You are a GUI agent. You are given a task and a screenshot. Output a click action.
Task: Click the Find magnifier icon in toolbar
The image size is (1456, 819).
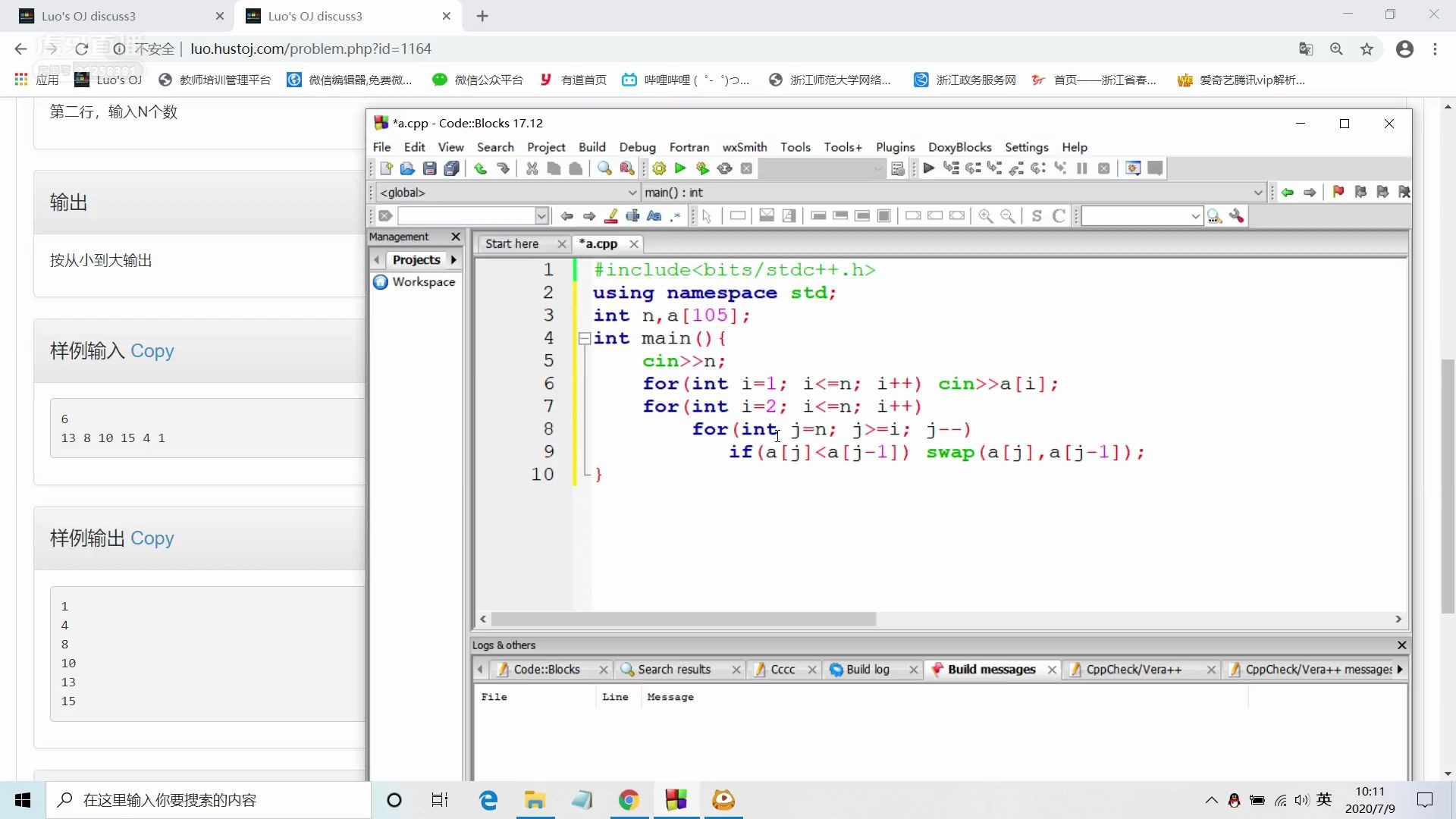pyautogui.click(x=604, y=168)
